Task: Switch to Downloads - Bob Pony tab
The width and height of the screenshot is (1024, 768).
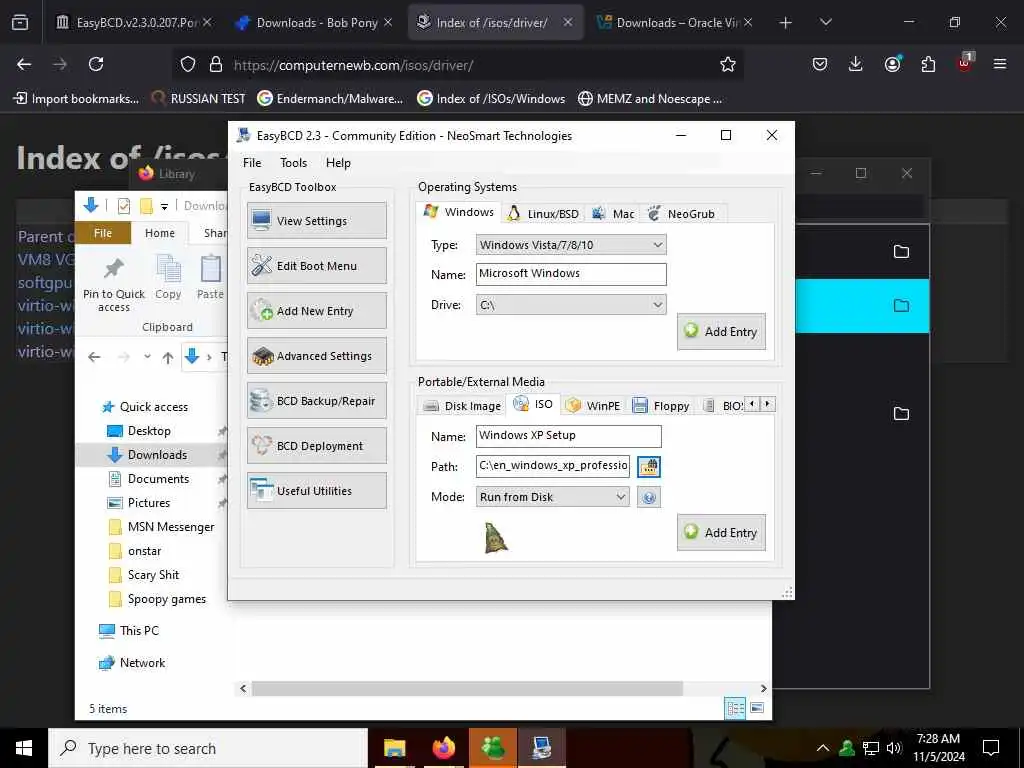Action: [x=313, y=23]
